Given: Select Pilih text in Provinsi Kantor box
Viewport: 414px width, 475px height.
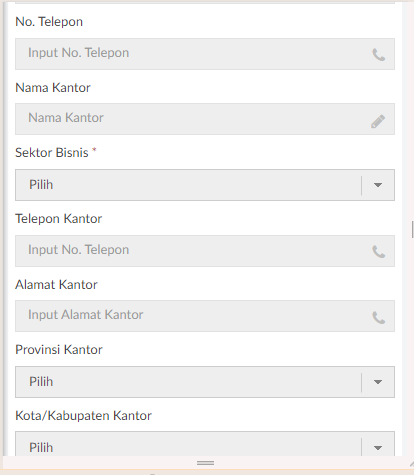Looking at the screenshot, I should 41,382.
